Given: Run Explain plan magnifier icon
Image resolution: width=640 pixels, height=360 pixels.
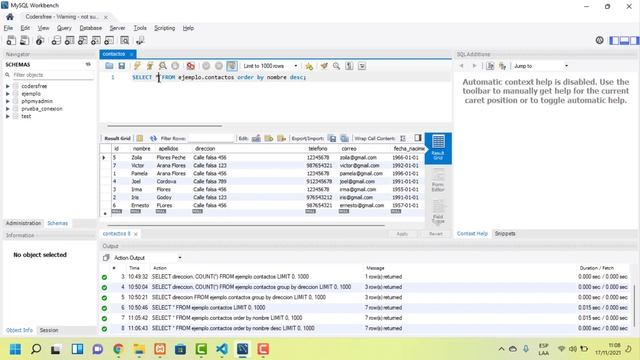Looking at the screenshot, I should click(162, 66).
